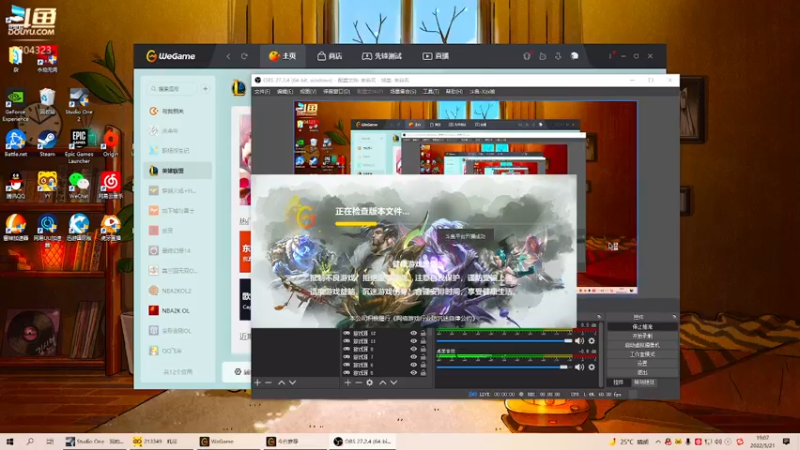Viewport: 800px width, 450px height.
Task: Toggle visibility of source row 11
Action: 414,341
